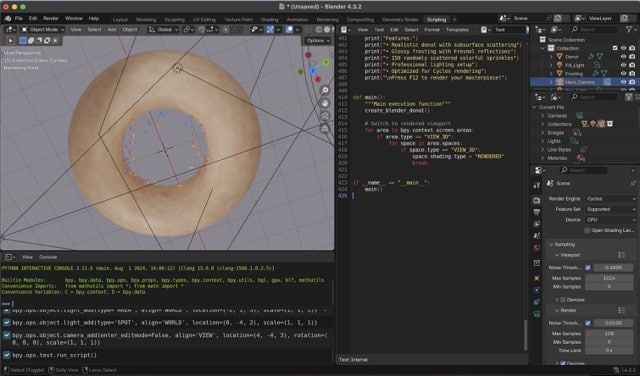Open the Python console editor type icon

(x=10, y=257)
